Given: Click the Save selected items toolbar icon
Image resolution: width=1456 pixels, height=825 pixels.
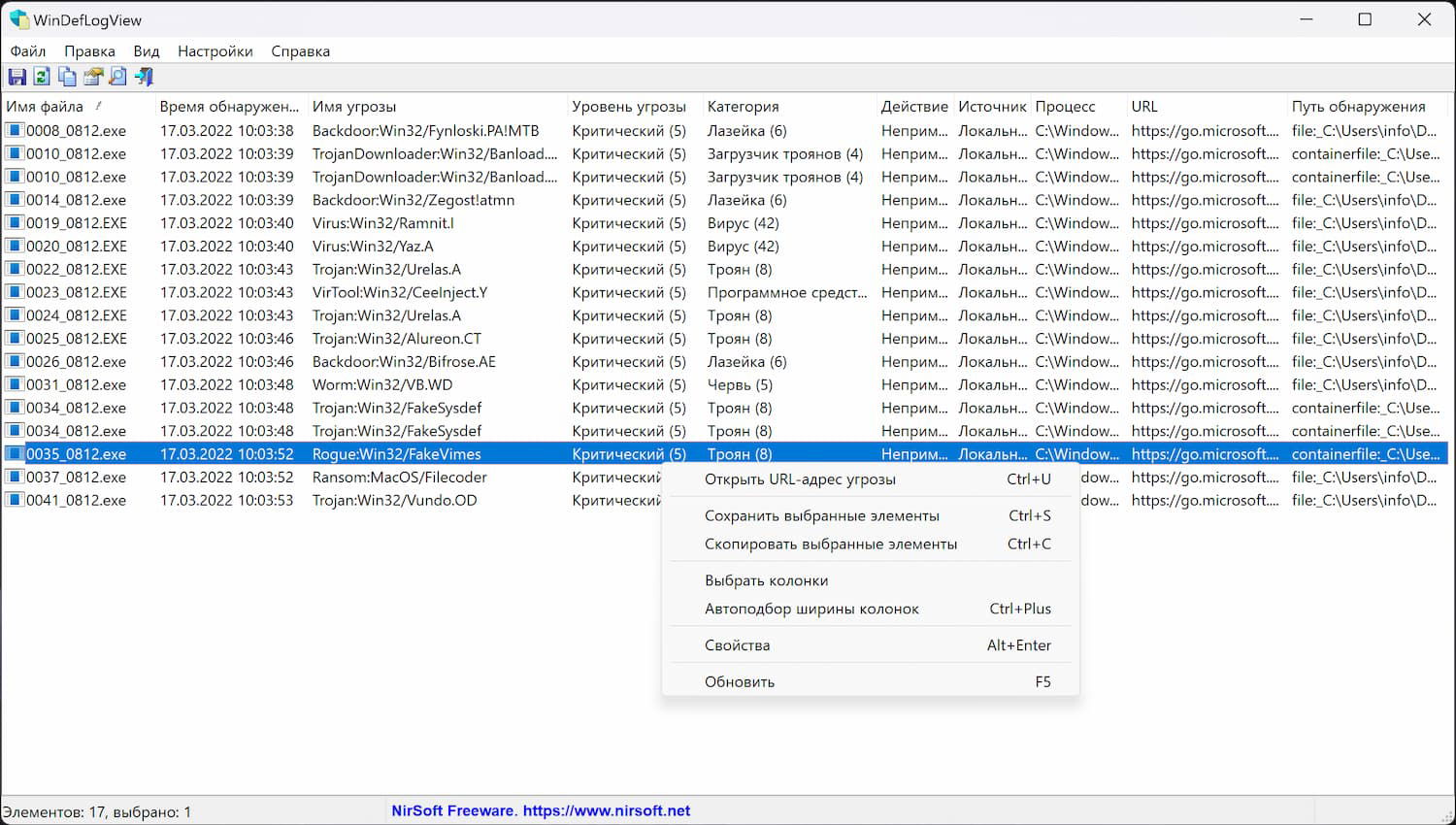Looking at the screenshot, I should [17, 77].
